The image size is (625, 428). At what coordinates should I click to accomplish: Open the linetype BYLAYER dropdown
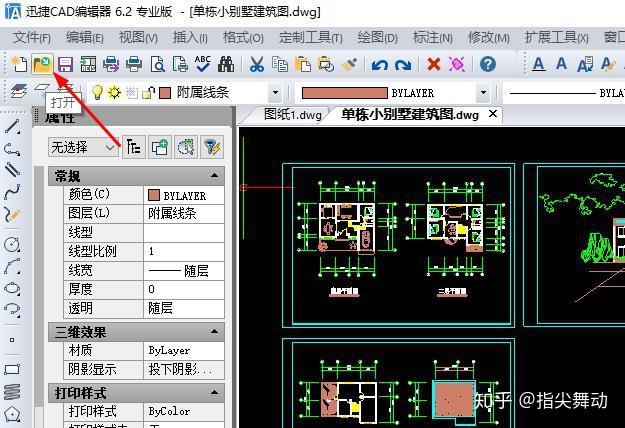[x=564, y=92]
